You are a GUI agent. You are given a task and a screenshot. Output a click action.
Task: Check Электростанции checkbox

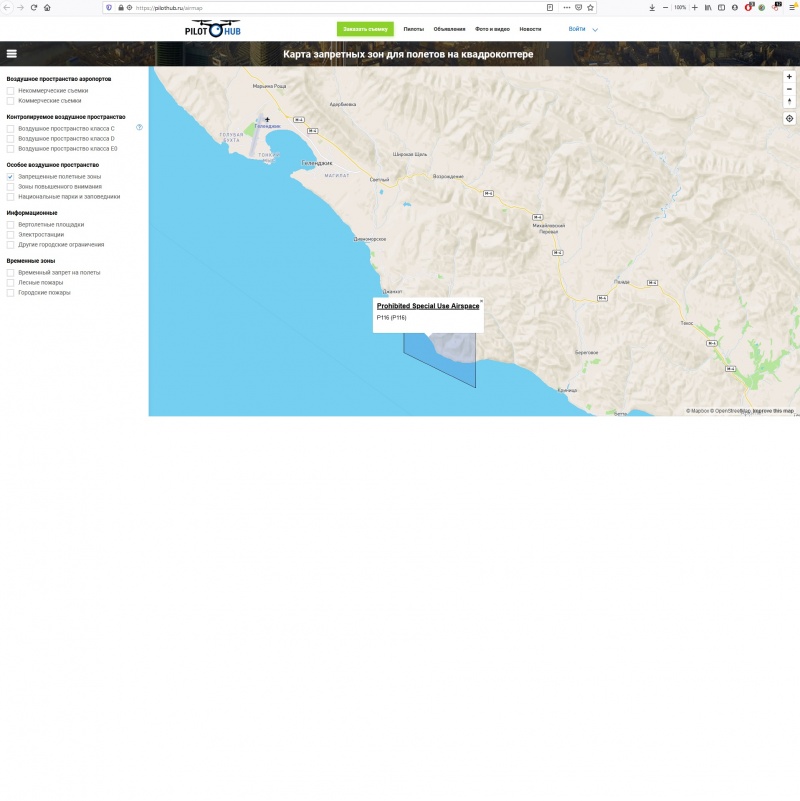click(10, 235)
